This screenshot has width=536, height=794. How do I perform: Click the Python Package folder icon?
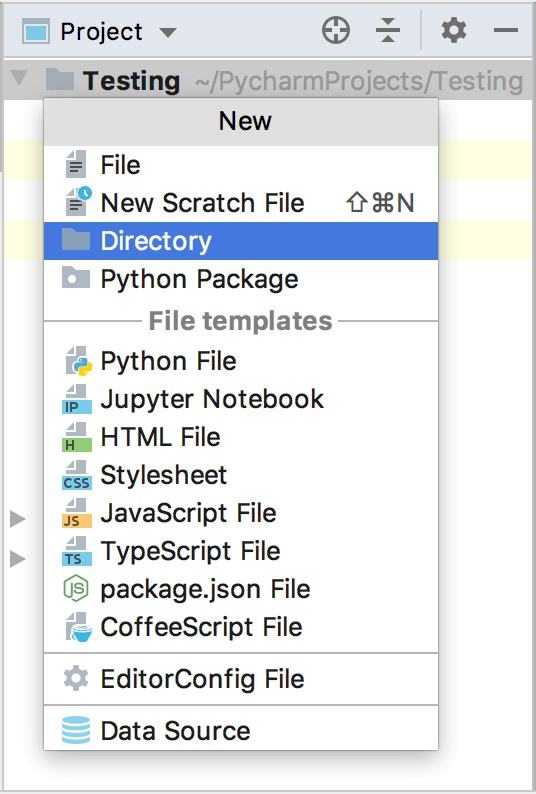pyautogui.click(x=76, y=277)
